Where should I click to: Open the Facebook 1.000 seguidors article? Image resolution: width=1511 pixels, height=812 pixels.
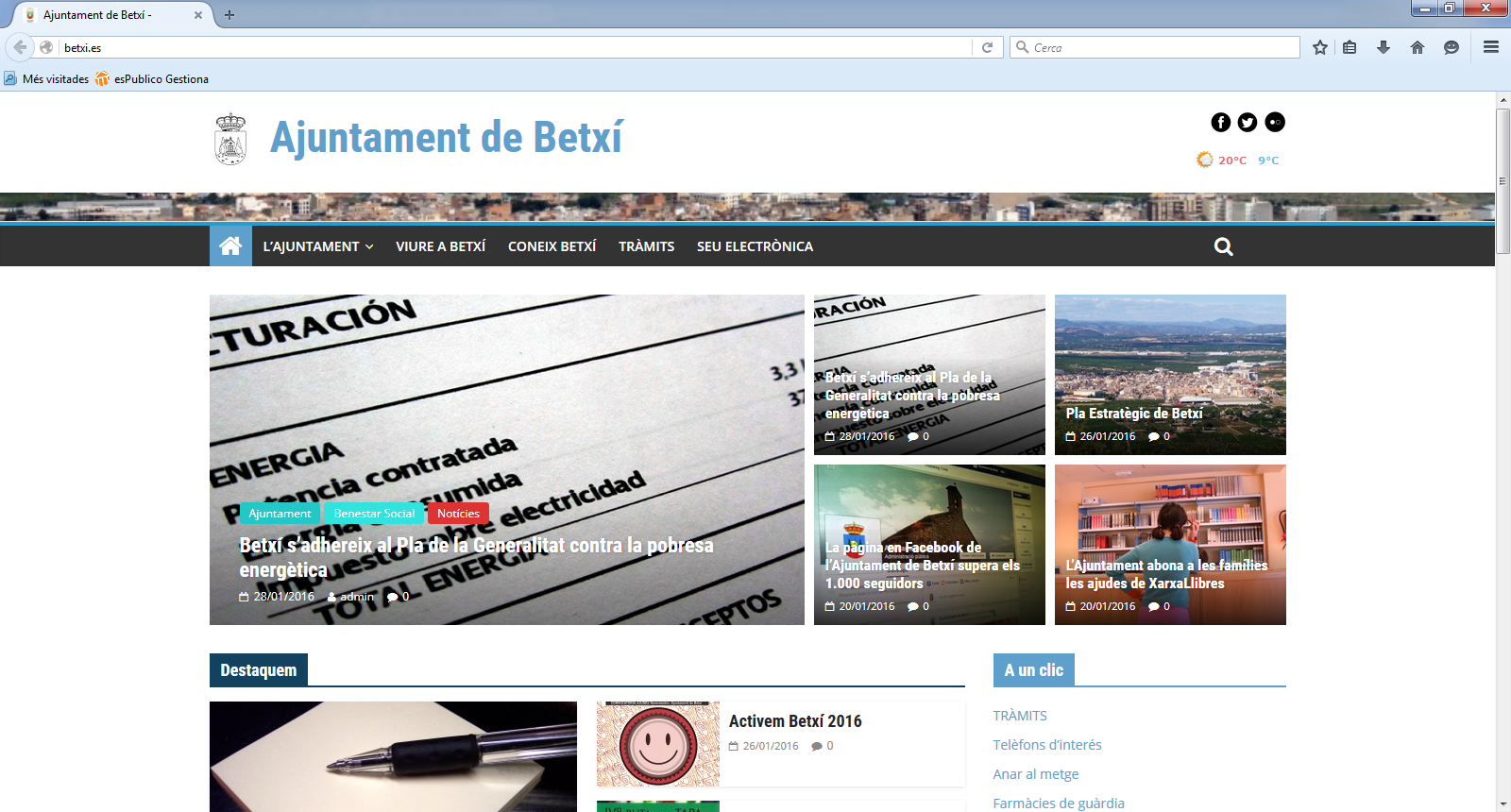tap(922, 566)
